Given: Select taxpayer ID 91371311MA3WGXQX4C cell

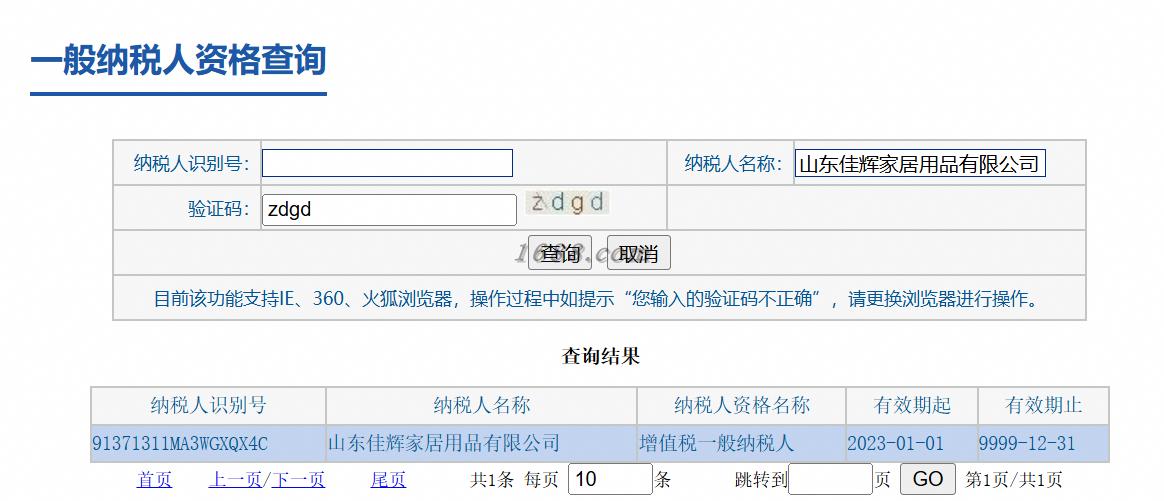Looking at the screenshot, I should [x=209, y=444].
